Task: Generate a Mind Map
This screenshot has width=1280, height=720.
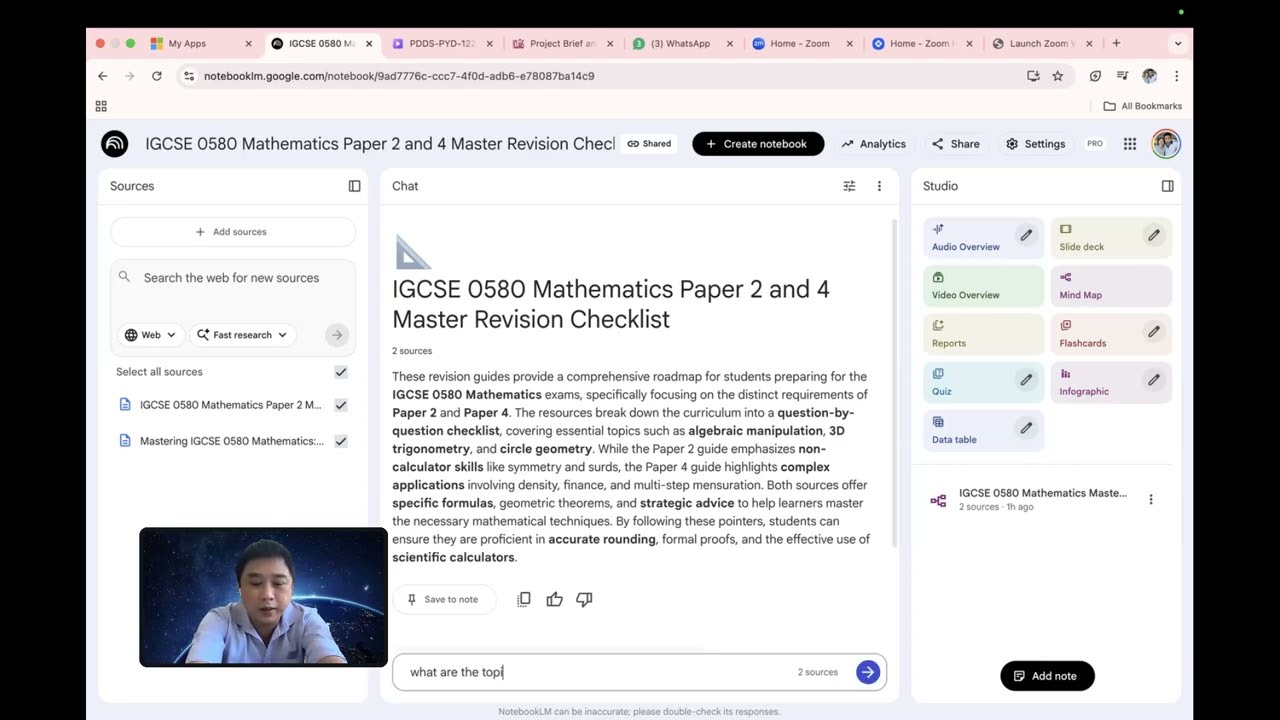Action: coord(1111,286)
